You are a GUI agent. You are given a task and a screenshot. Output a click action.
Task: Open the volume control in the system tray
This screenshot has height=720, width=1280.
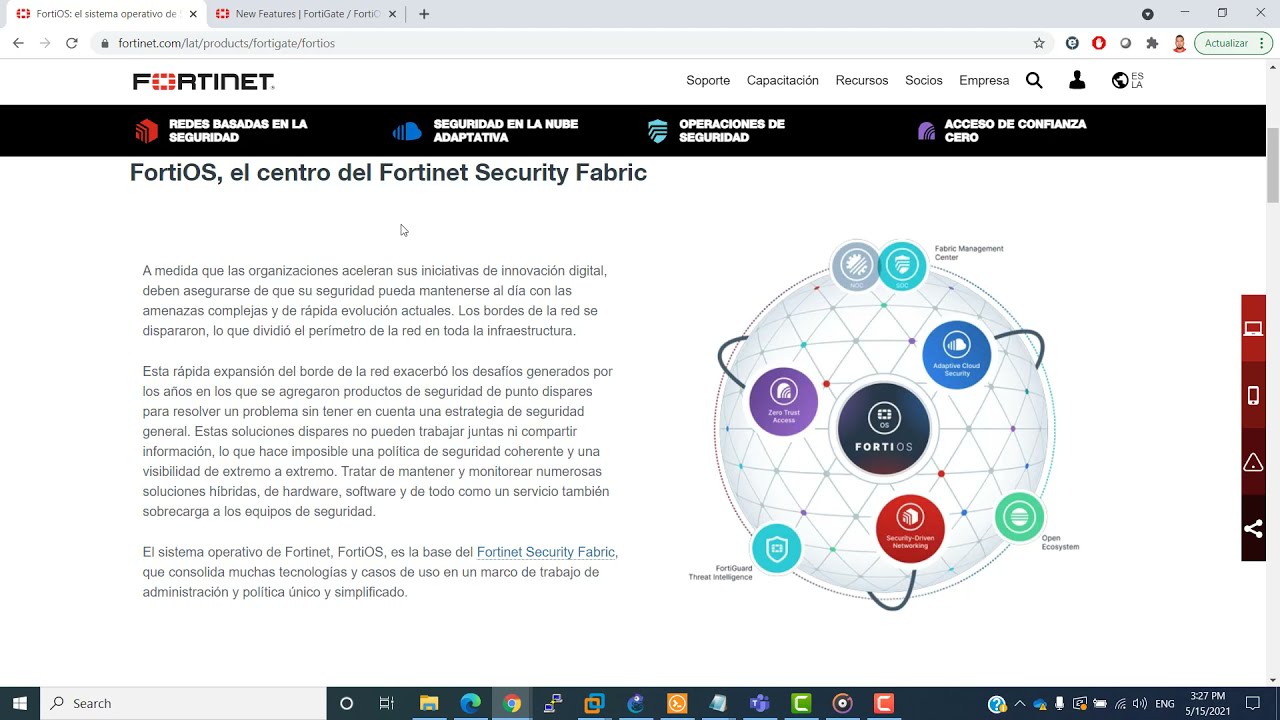1140,704
